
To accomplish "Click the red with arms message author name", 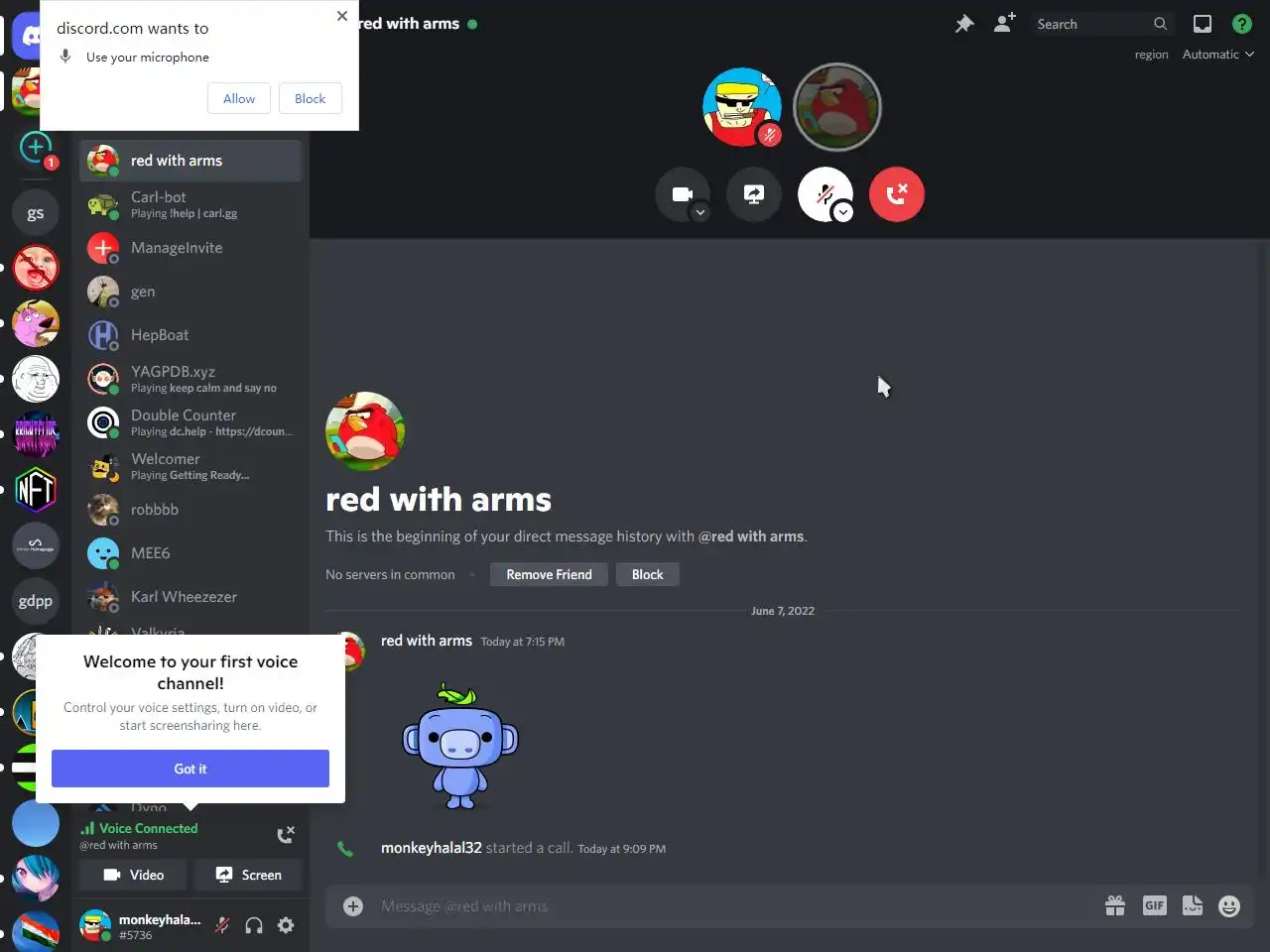I will (427, 641).
